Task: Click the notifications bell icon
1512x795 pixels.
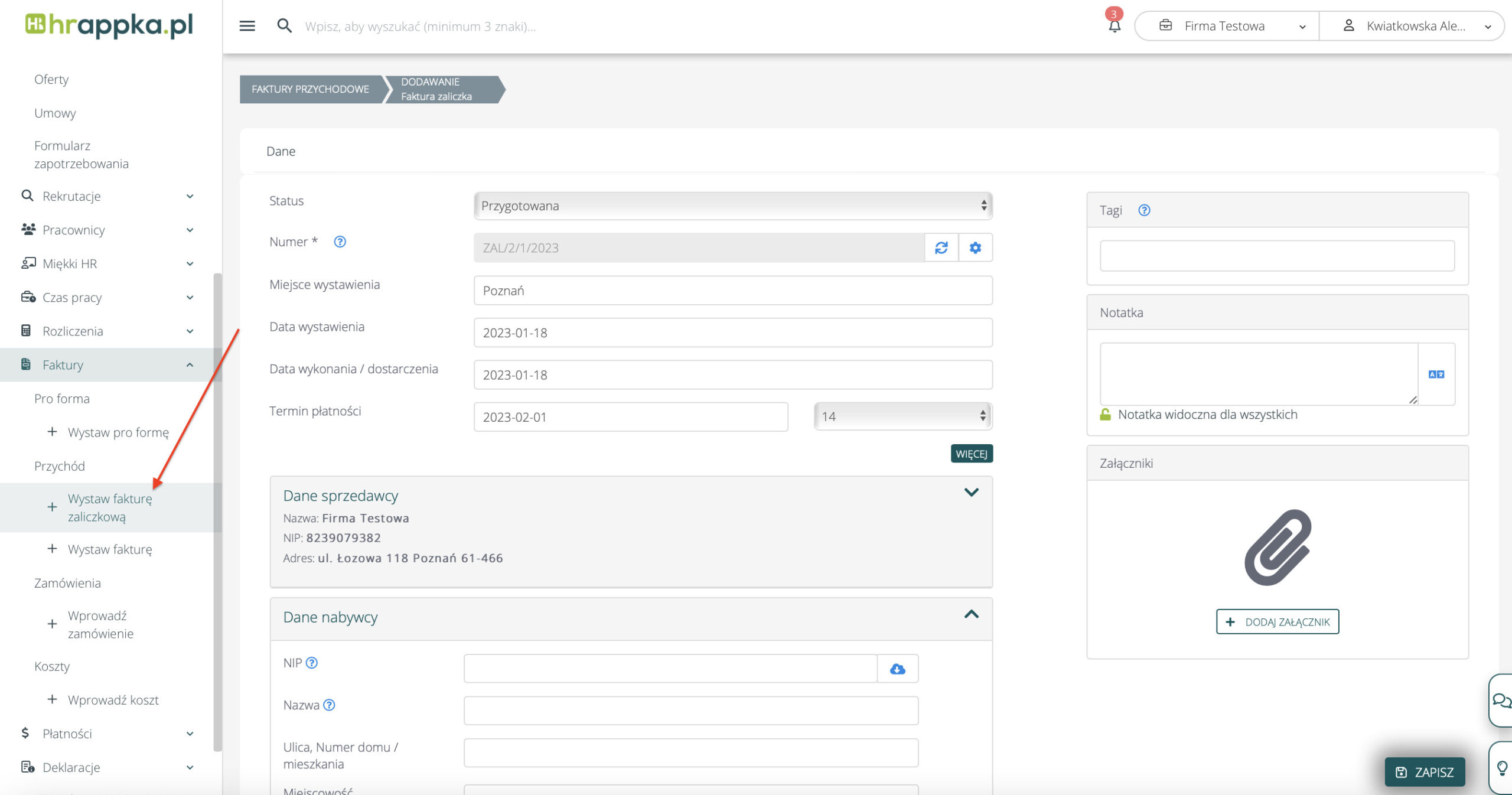Action: (1114, 26)
